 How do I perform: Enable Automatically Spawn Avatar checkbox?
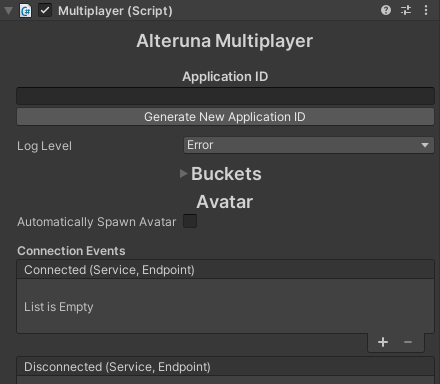190,221
